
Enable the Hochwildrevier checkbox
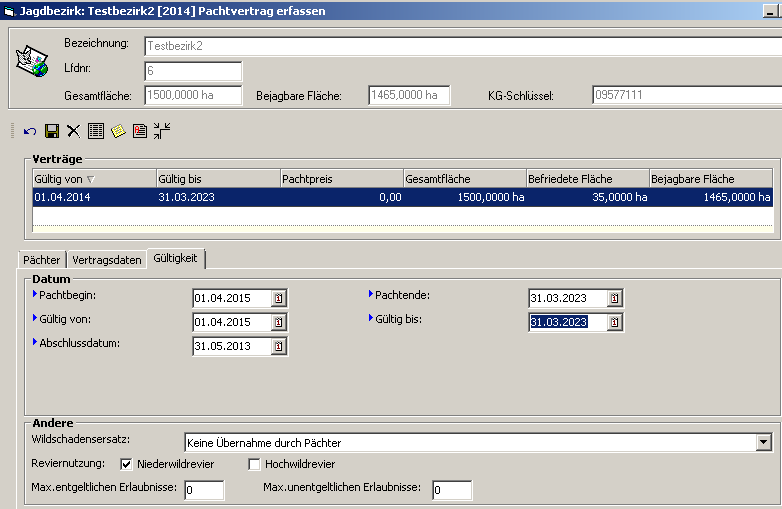click(x=254, y=464)
